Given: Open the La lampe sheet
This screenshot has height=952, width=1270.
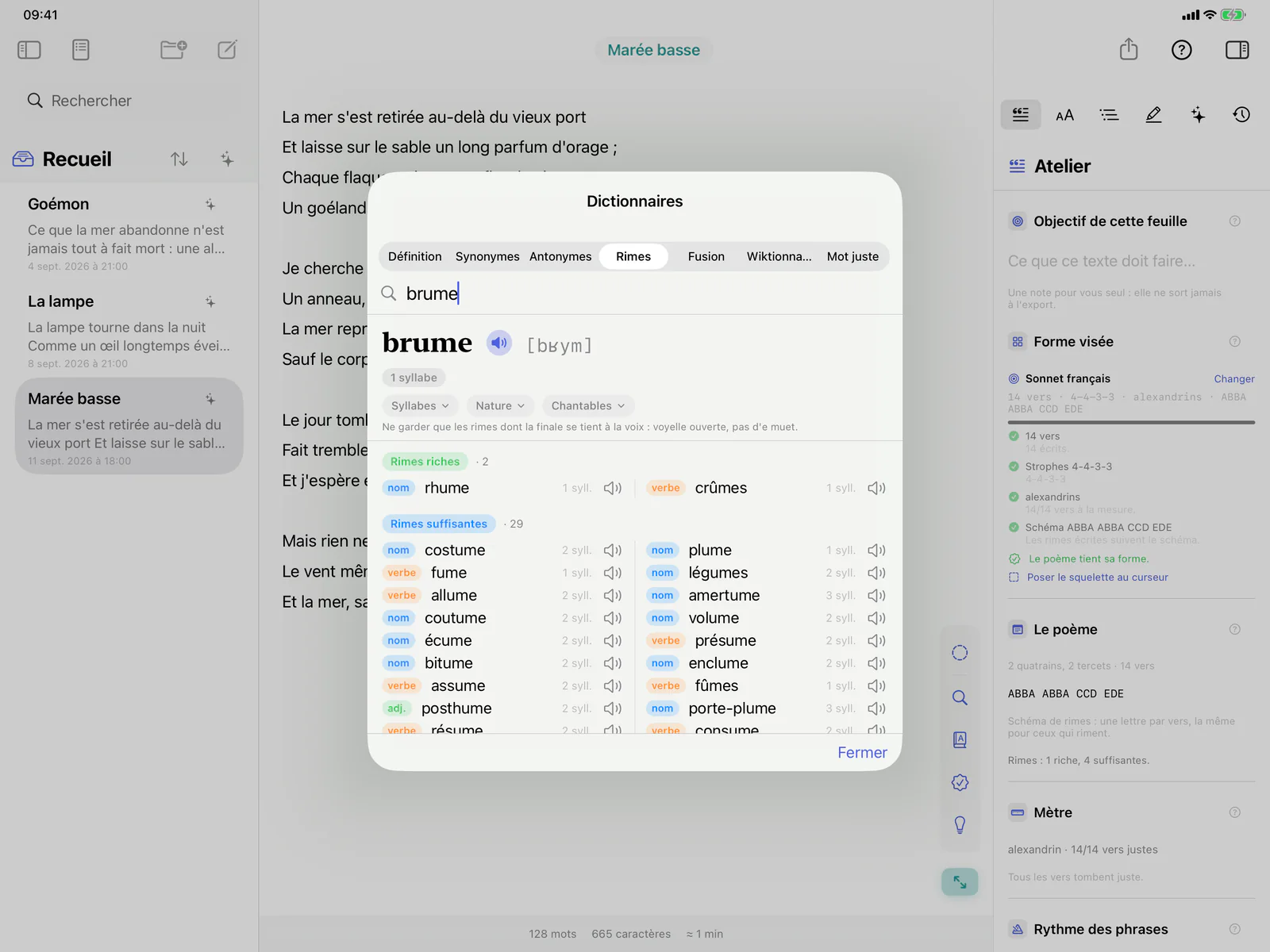Looking at the screenshot, I should coord(129,330).
